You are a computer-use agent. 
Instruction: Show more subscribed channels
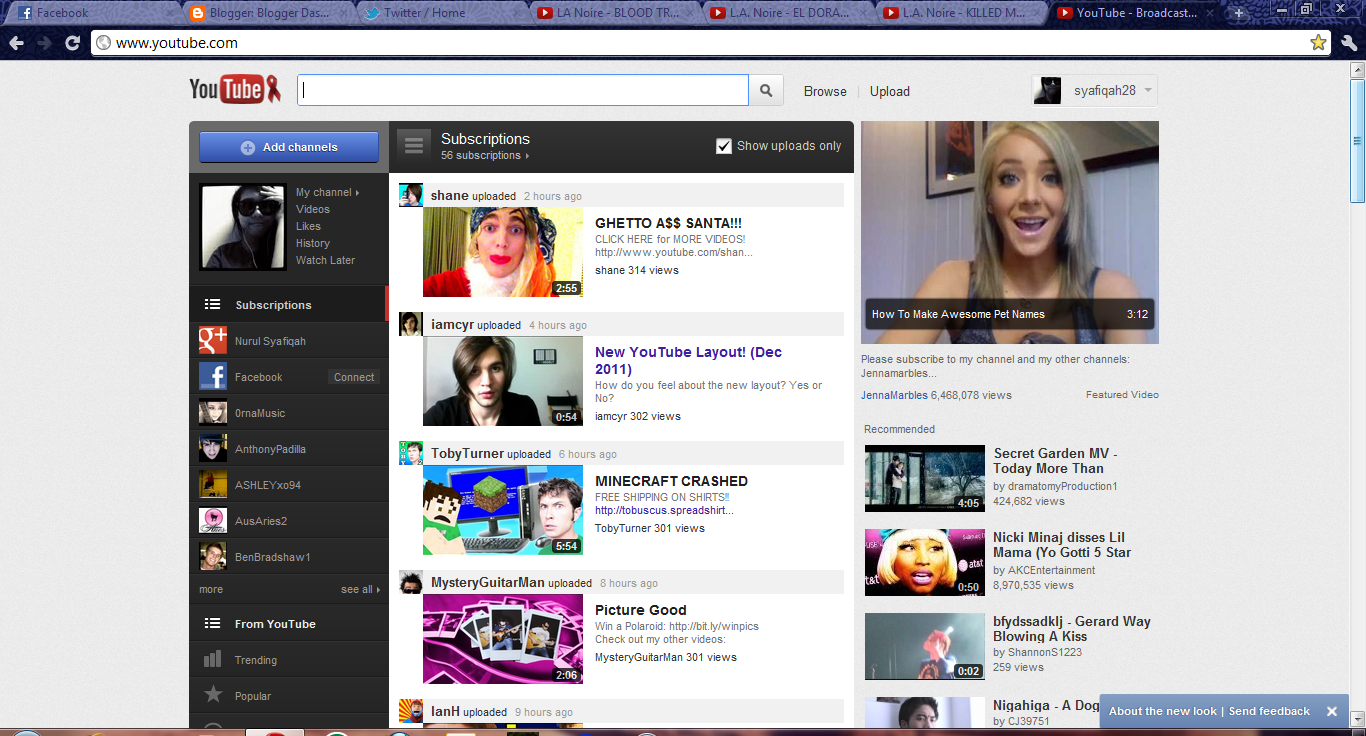(211, 589)
